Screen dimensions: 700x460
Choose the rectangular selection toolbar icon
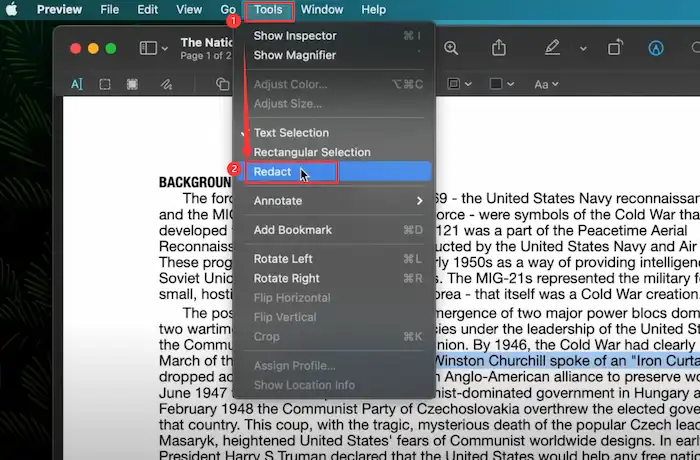[104, 84]
